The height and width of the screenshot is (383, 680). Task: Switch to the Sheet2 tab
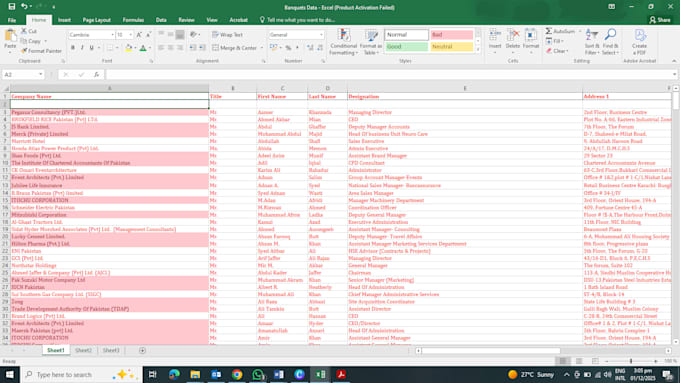(x=83, y=350)
